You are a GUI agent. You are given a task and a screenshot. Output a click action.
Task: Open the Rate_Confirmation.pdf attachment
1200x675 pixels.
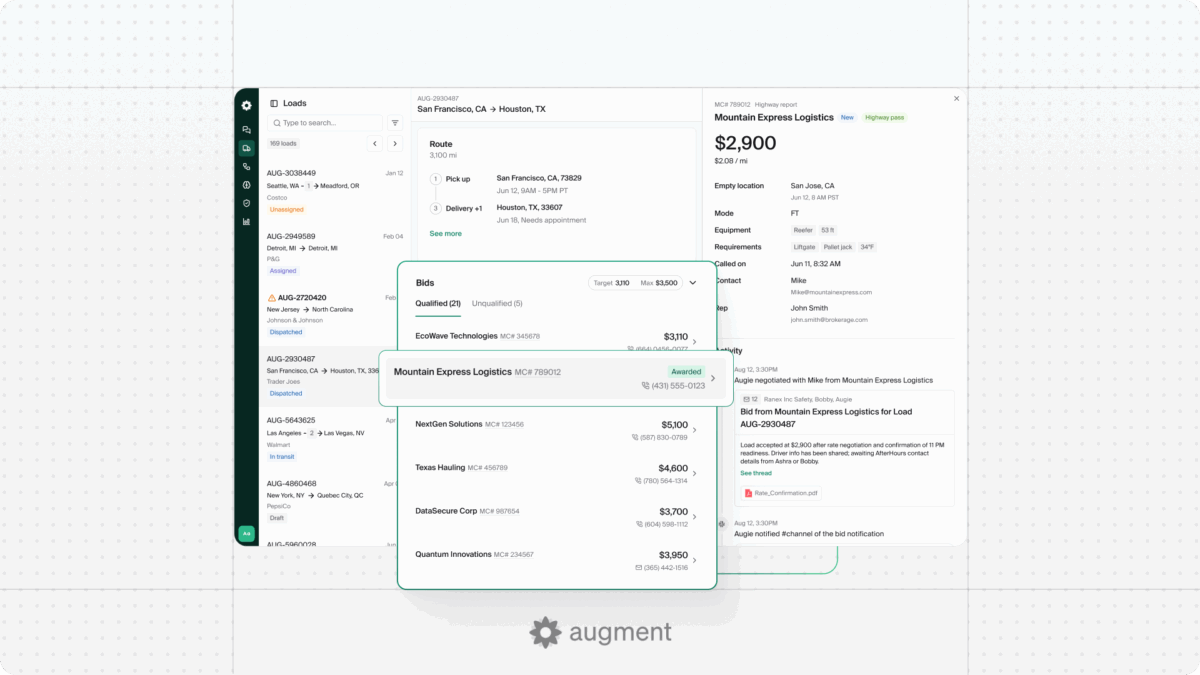coord(781,493)
